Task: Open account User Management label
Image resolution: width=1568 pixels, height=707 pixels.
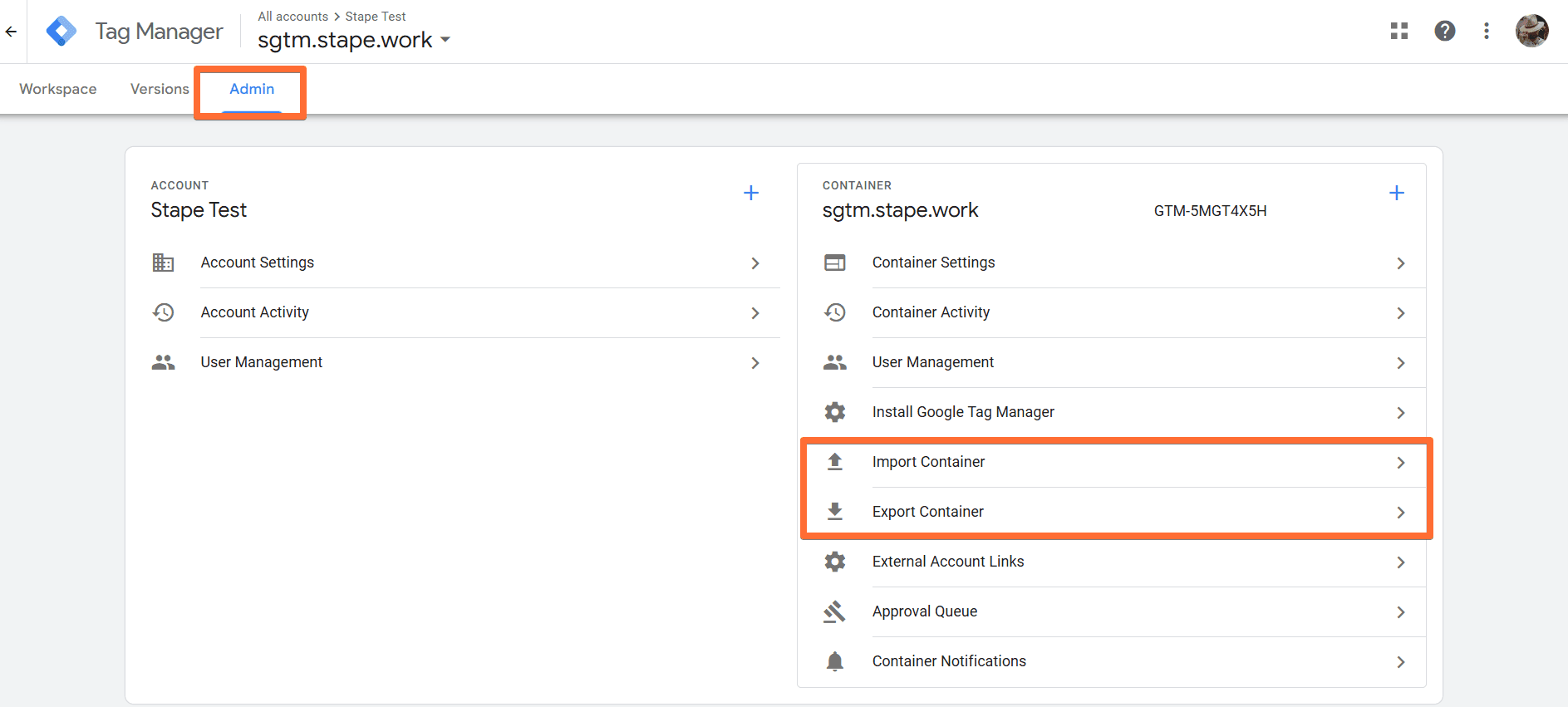Action: 262,362
